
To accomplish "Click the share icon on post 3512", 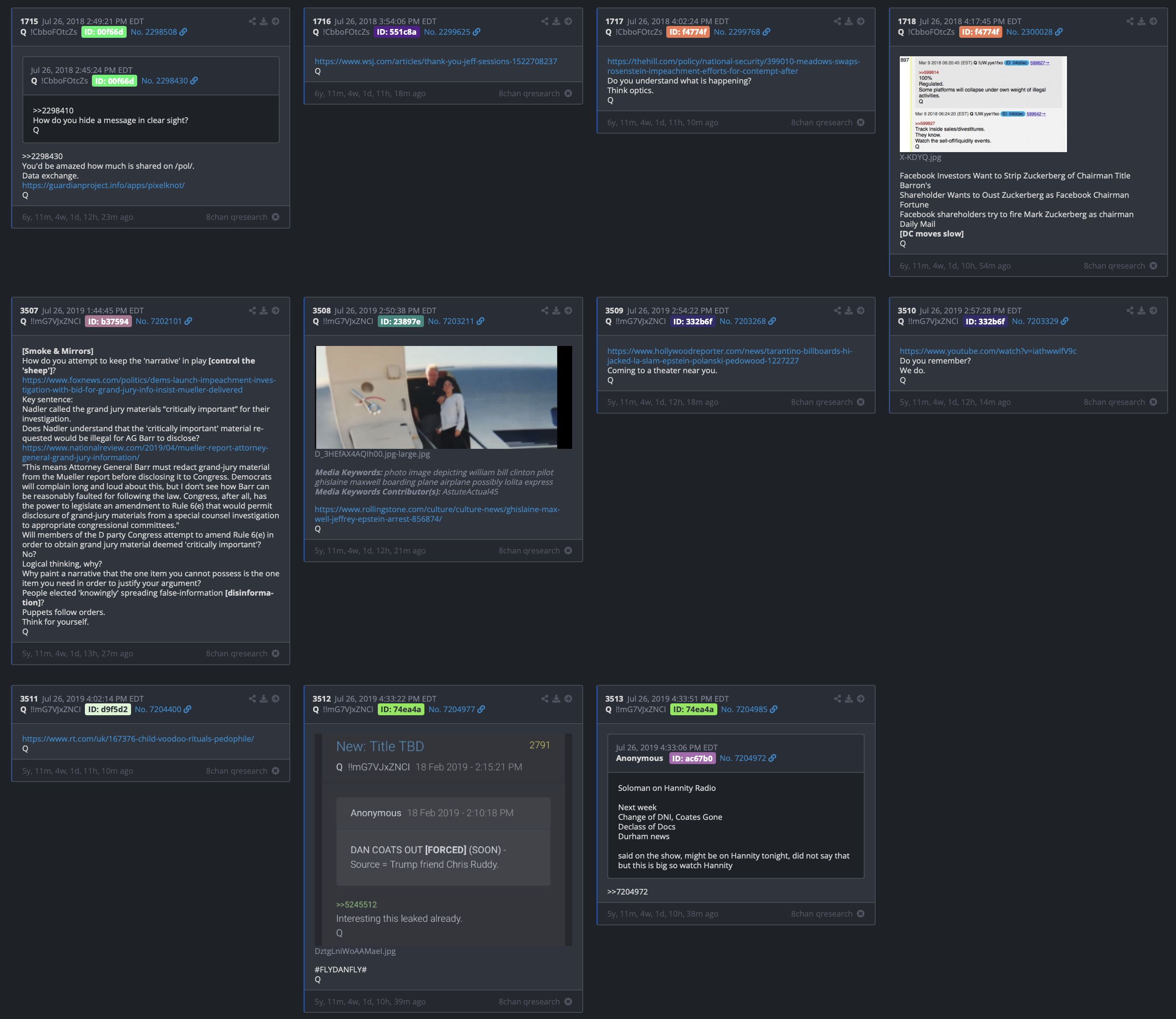I will point(544,699).
